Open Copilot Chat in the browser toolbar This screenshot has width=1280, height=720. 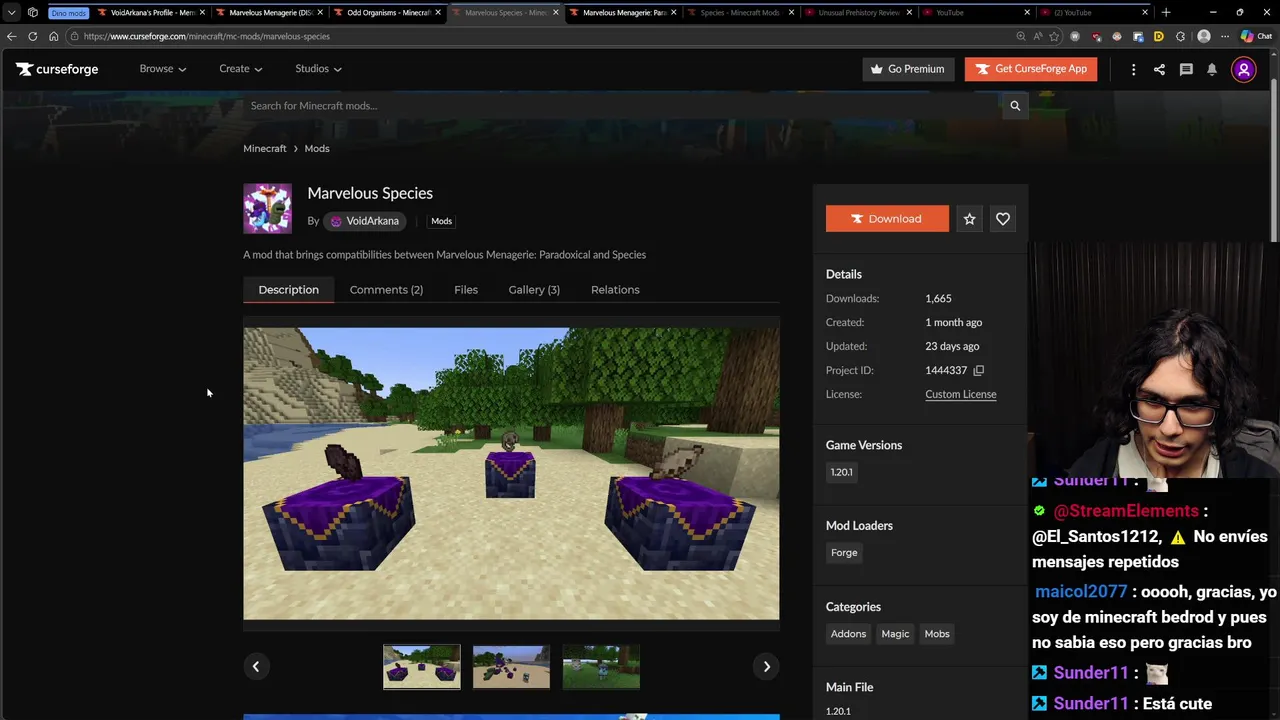[x=1256, y=36]
